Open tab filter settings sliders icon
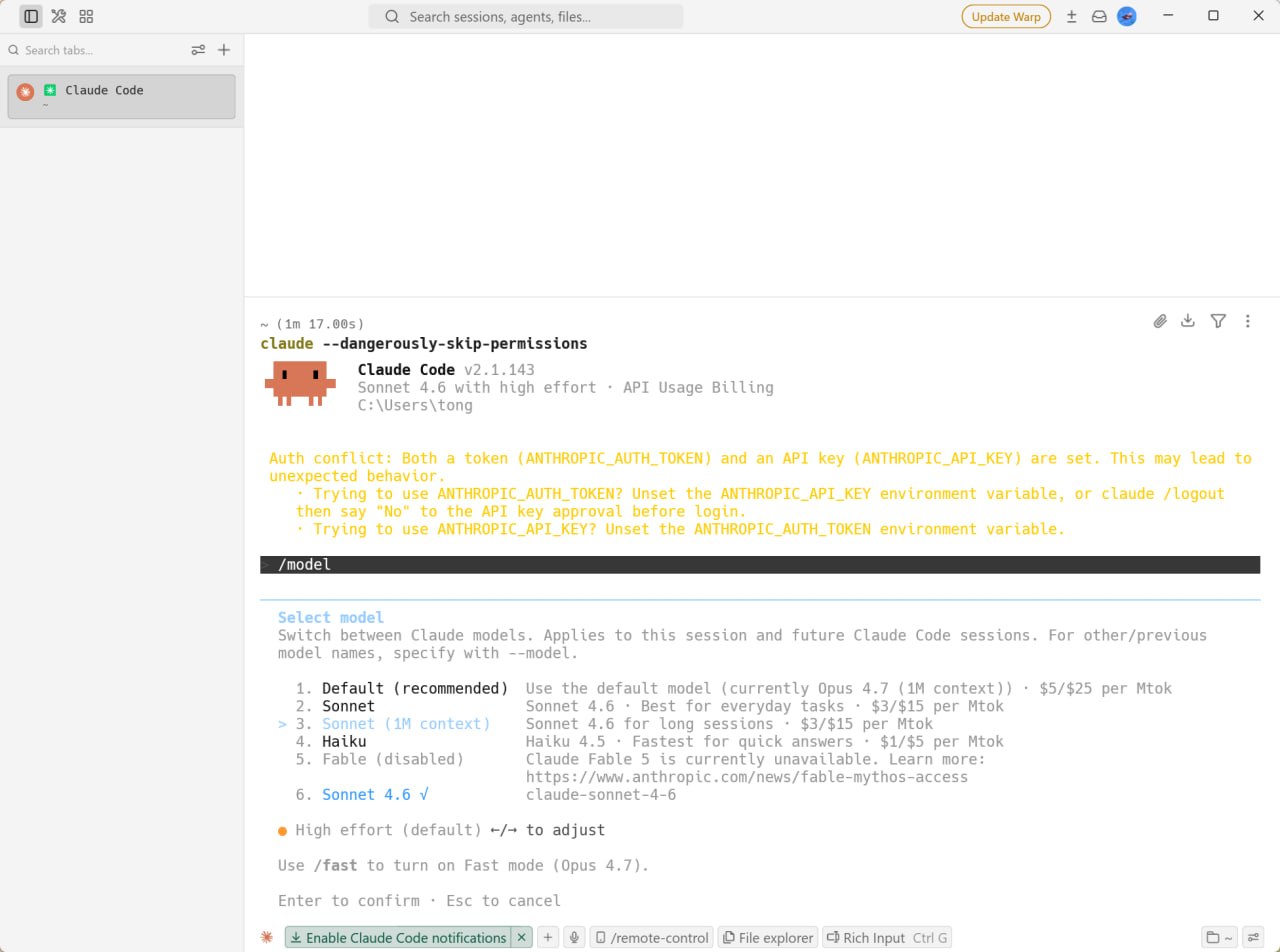This screenshot has width=1280, height=952. point(198,50)
